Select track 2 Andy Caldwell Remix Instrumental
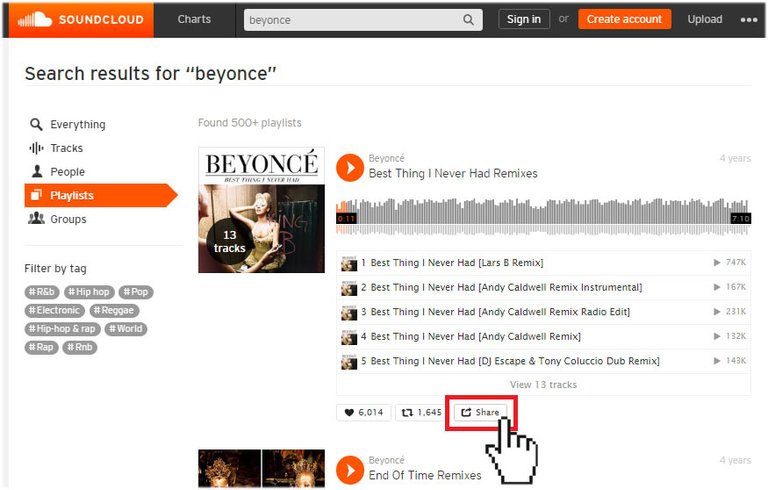 (x=543, y=288)
